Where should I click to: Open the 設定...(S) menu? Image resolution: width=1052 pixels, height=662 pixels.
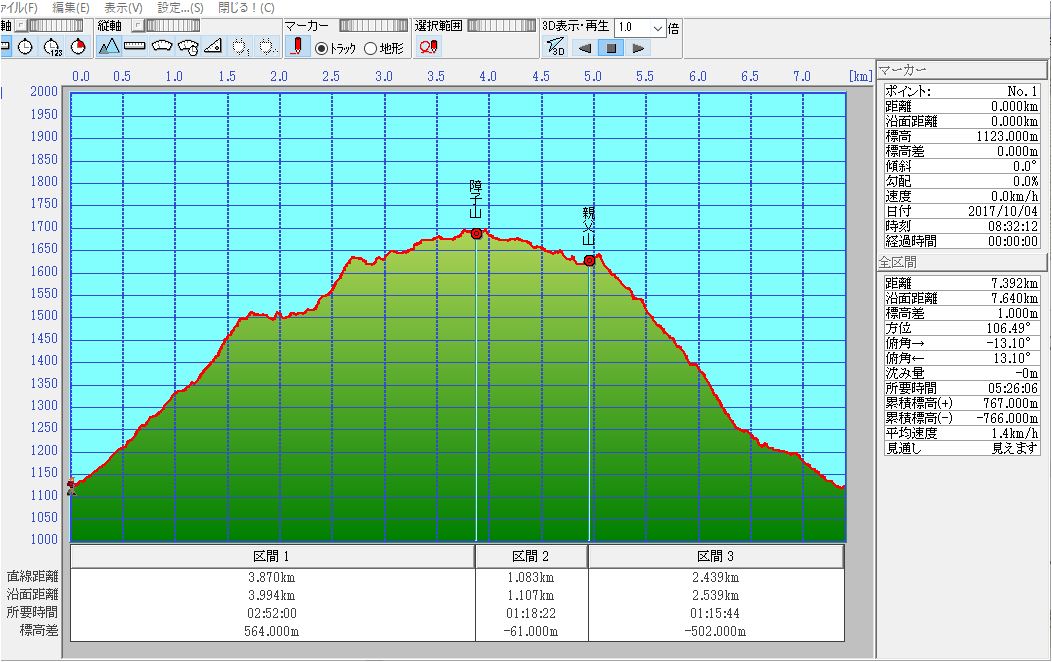tap(180, 8)
